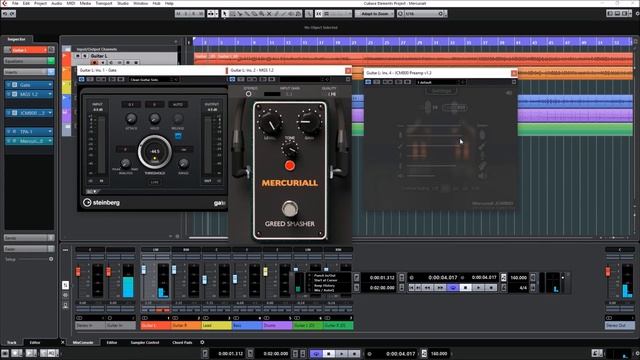Click the Gate Analysis knob
The image size is (640, 360).
(126, 164)
